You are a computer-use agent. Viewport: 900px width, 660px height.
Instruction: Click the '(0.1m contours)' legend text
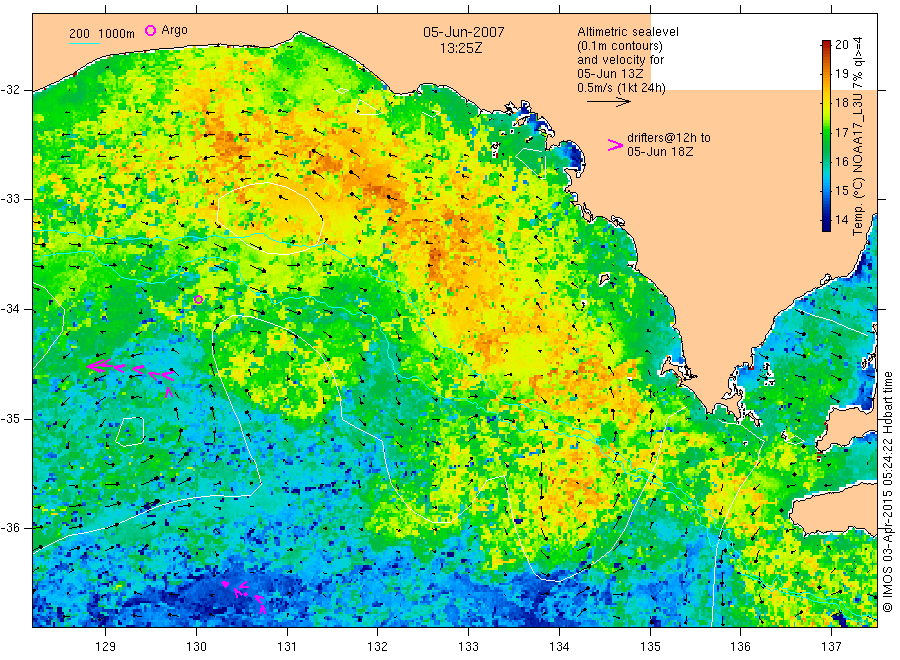coord(620,46)
